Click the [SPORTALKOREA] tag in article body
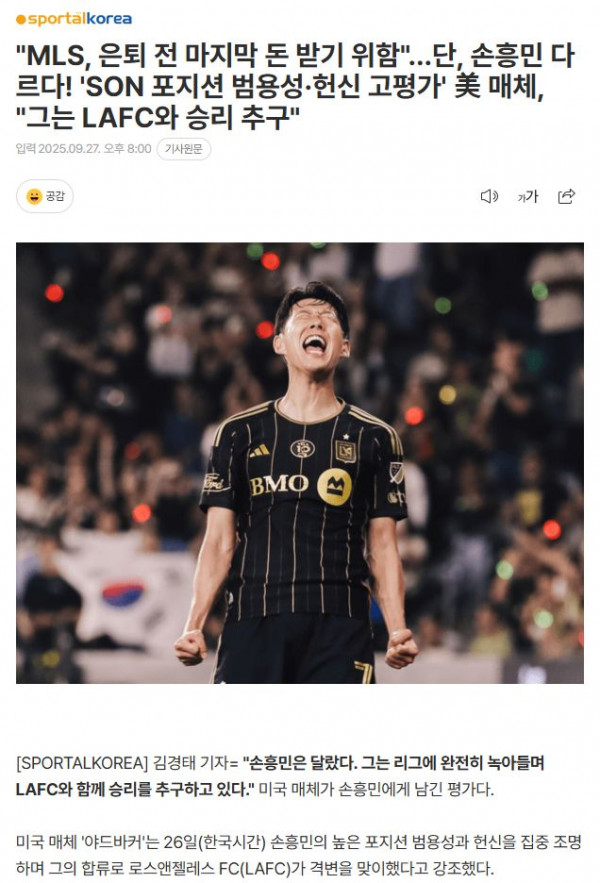Viewport: 600px width, 883px height. [x=82, y=763]
